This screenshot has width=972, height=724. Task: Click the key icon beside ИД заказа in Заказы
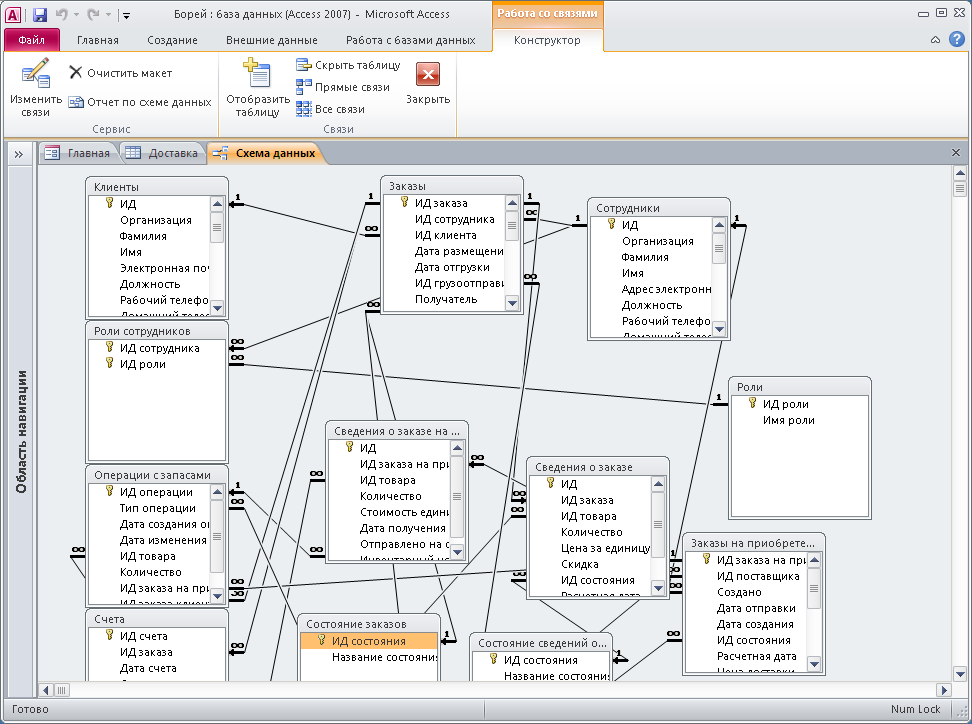405,202
